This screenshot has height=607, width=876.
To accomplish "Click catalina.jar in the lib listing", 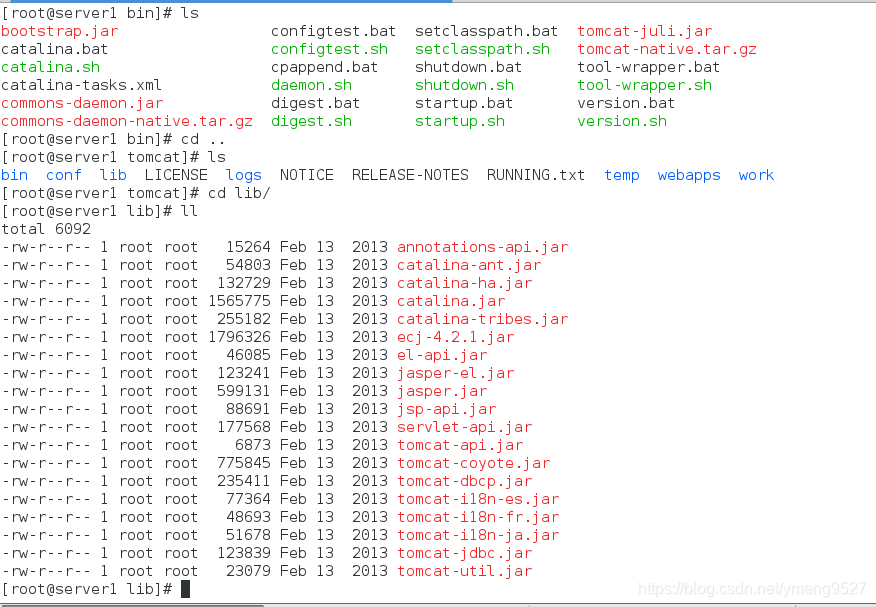I will click(451, 301).
